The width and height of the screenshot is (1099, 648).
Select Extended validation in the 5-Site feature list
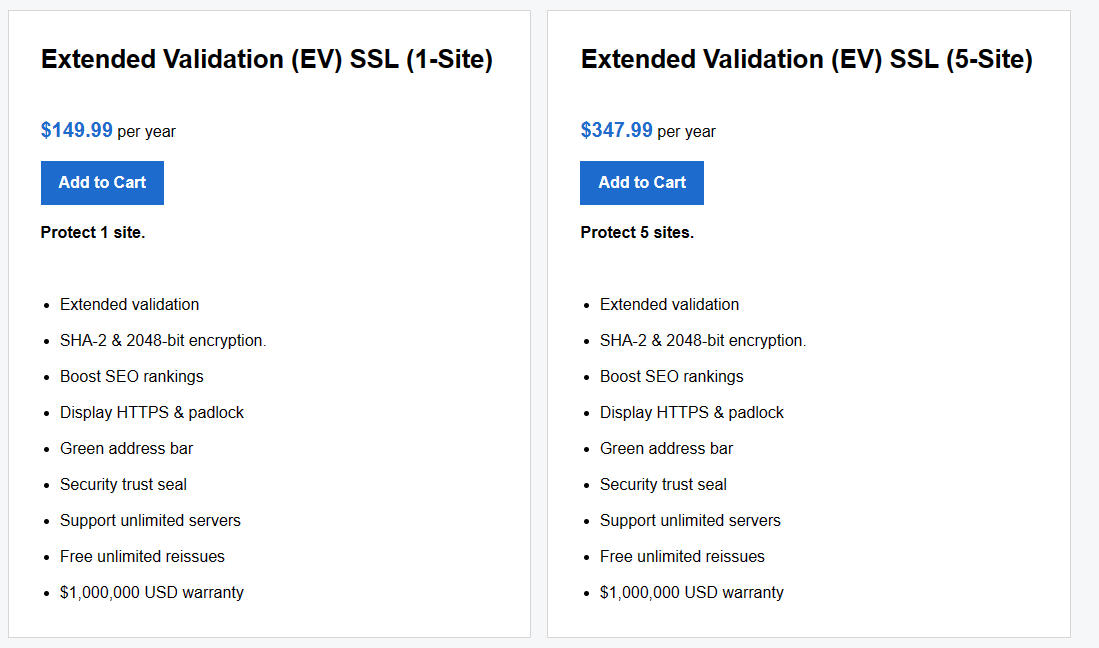coord(669,304)
